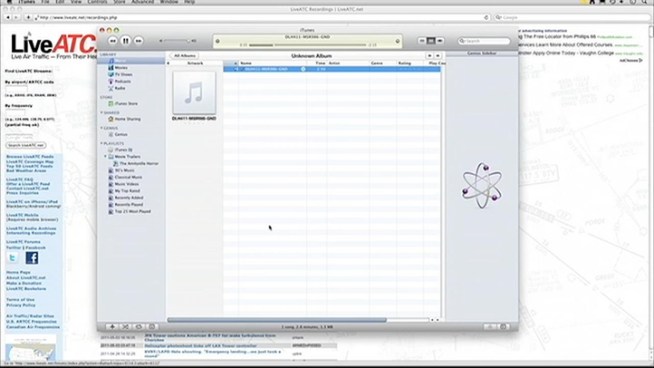Open Podcasts in the sidebar
Screen dimensions: 654x368
click(x=123, y=81)
